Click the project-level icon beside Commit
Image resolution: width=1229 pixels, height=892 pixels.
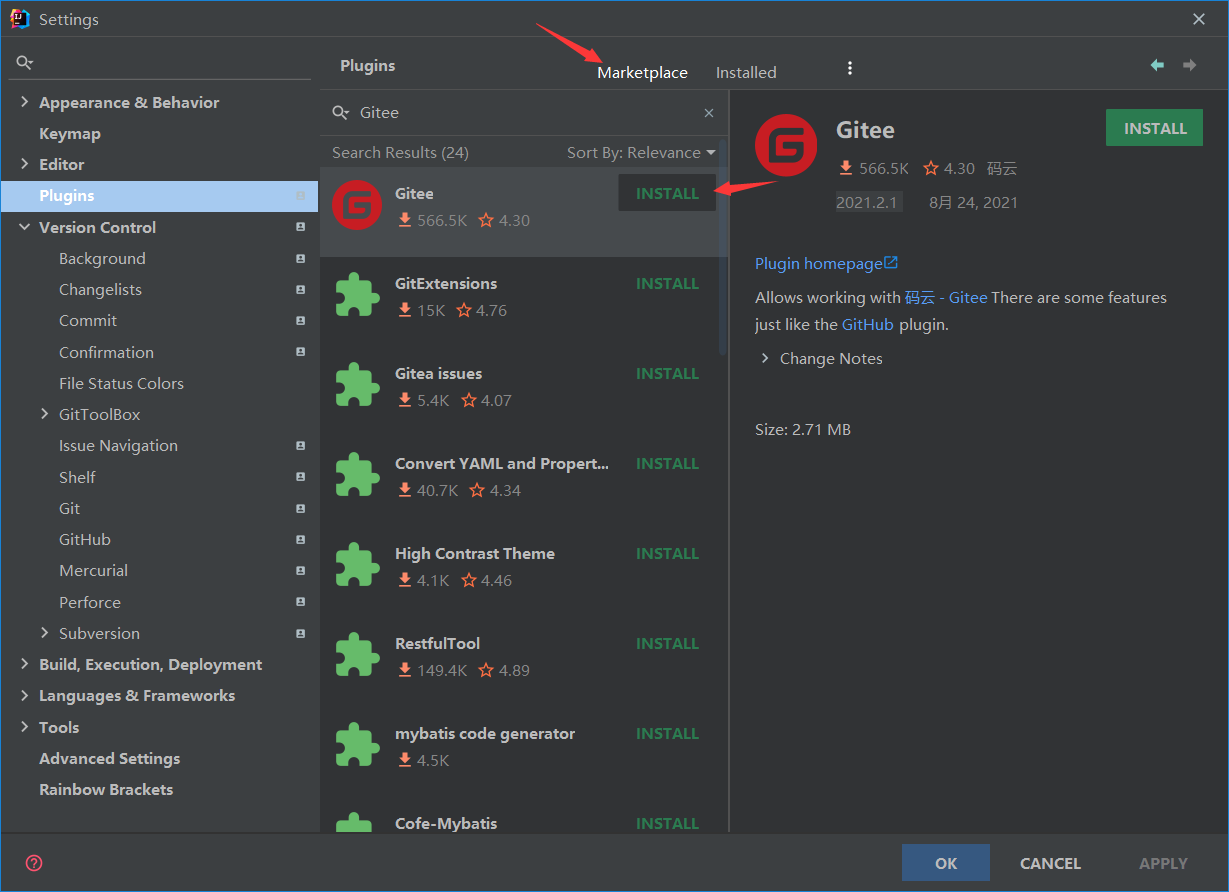click(x=300, y=320)
